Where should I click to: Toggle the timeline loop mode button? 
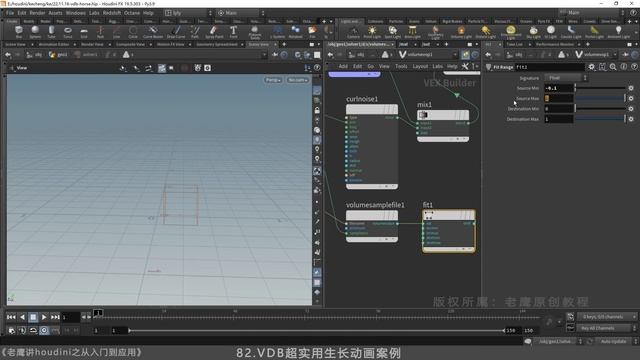tap(33, 330)
